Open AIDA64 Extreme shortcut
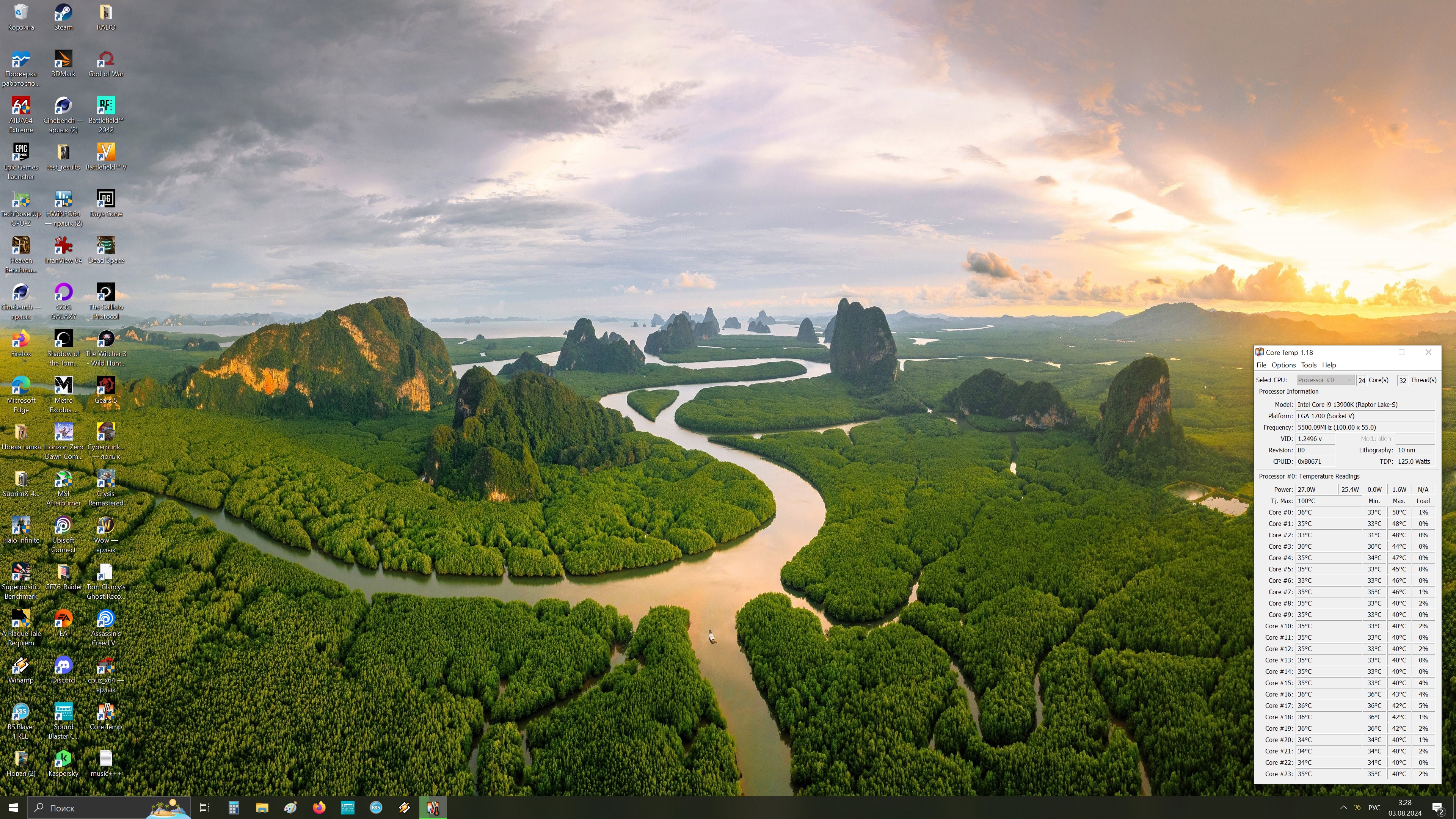 21,106
